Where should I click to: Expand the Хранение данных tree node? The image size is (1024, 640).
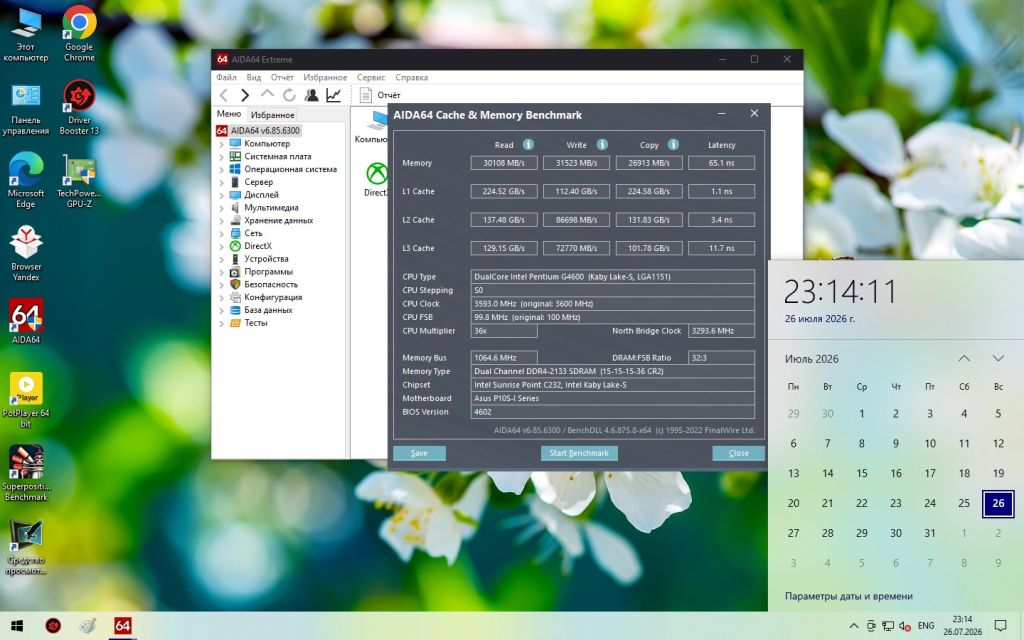(221, 221)
